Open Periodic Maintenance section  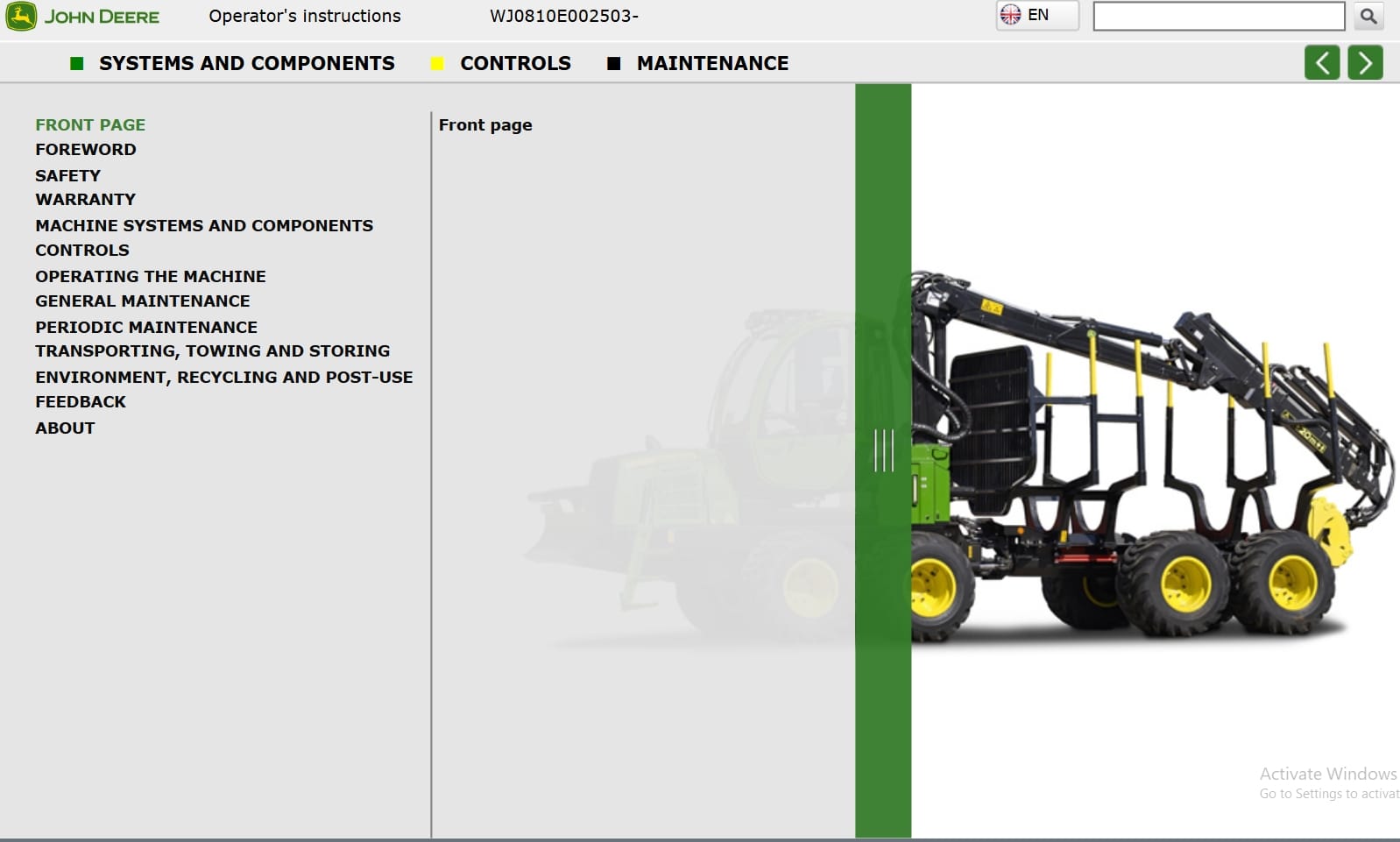[146, 328]
